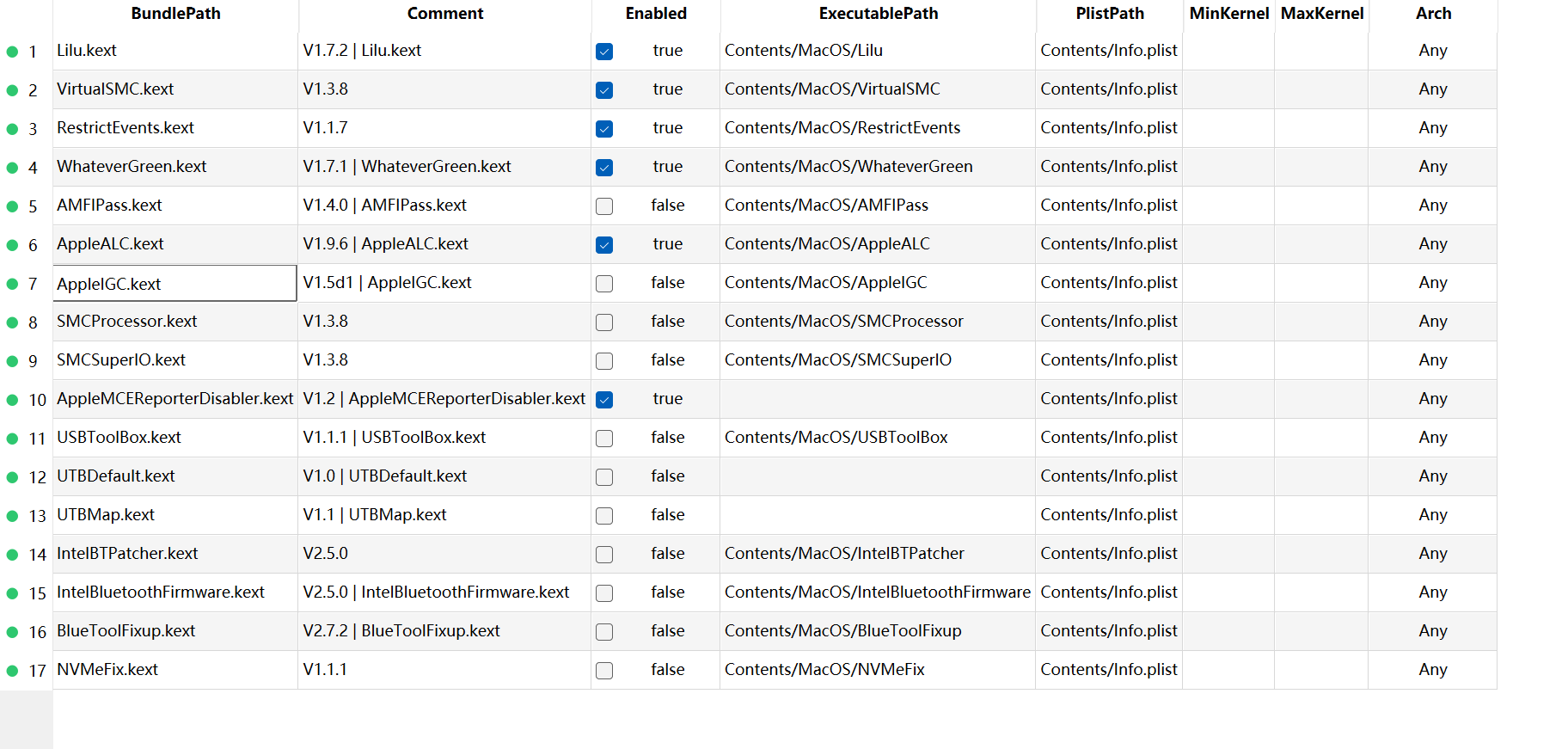The width and height of the screenshot is (1568, 749).
Task: Check the UTBDefault.kext Enabled box
Action: [x=604, y=477]
